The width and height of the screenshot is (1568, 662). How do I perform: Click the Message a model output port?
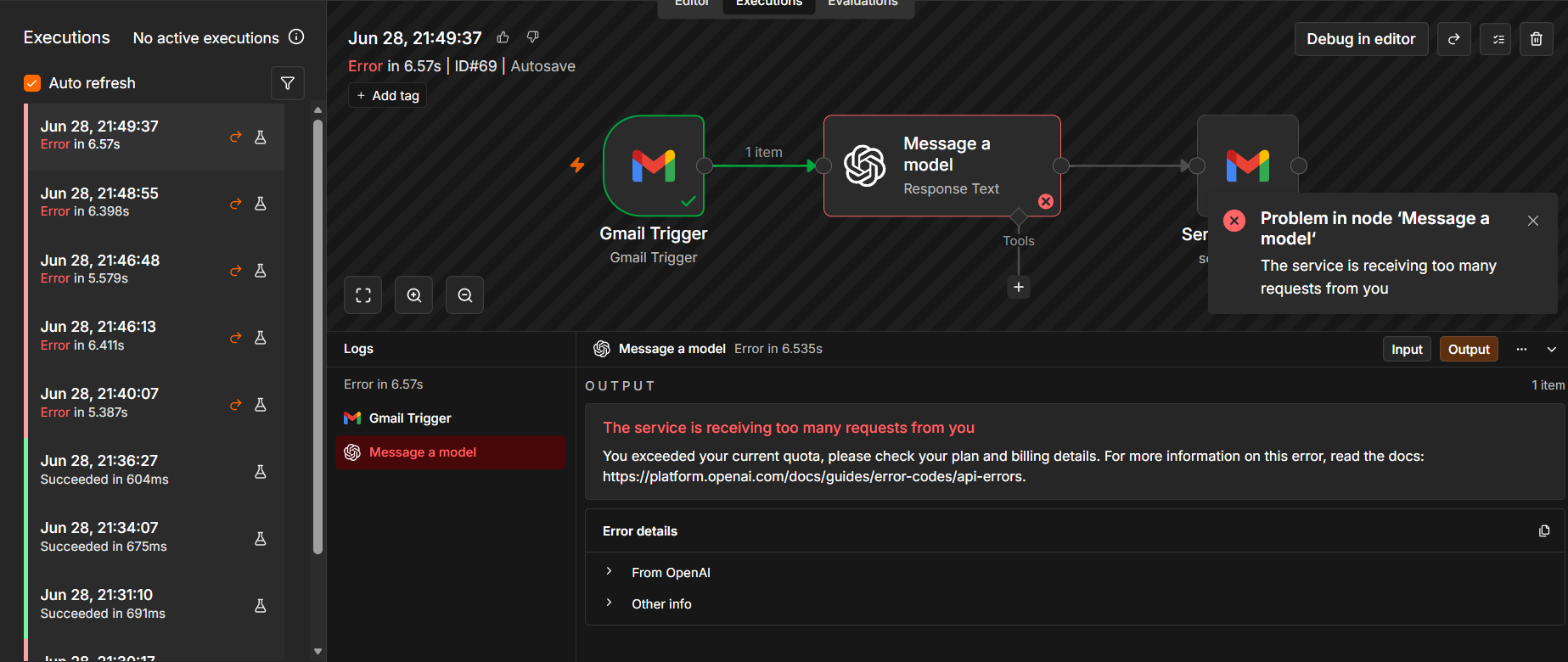(x=1061, y=165)
